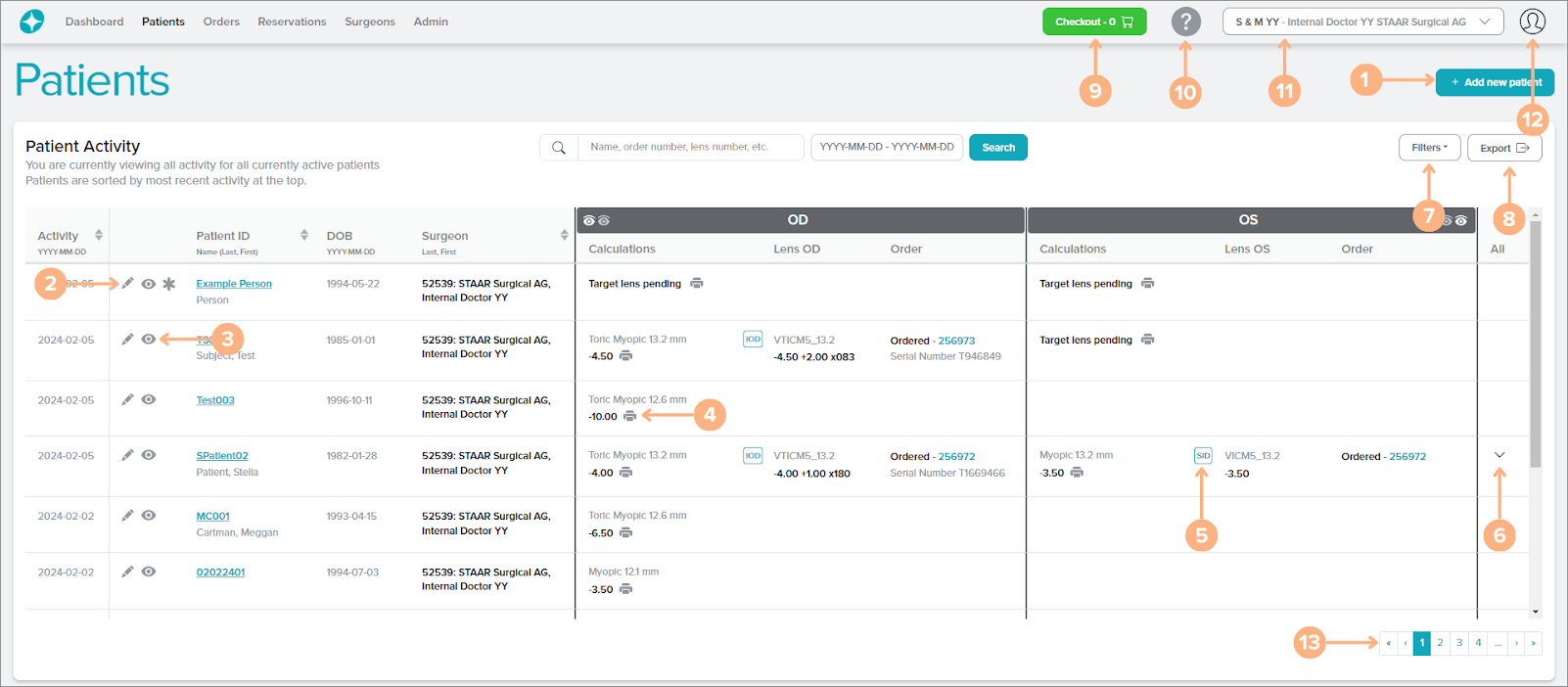Click pencil edit icon for Example Person

tap(127, 284)
